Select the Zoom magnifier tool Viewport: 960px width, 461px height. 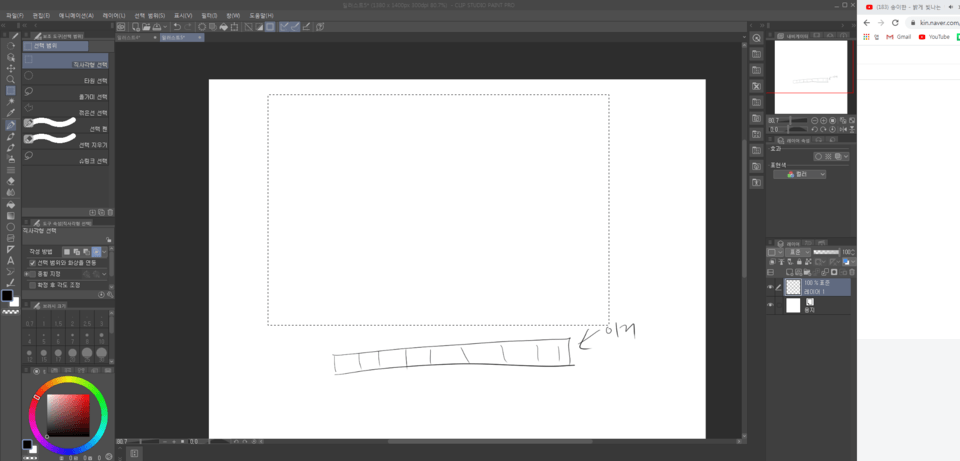10,79
